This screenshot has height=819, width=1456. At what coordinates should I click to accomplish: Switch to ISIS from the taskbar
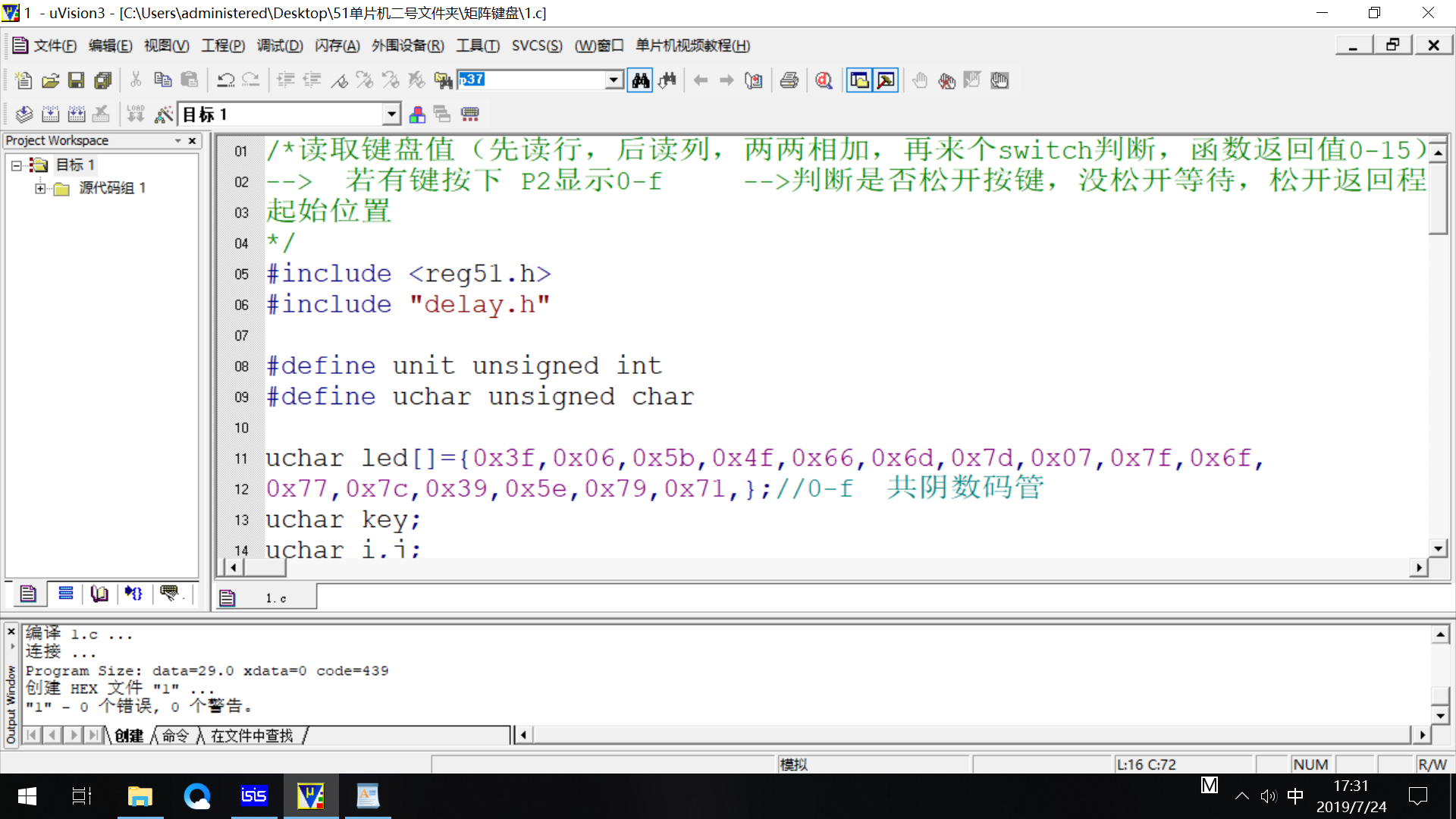coord(253,796)
